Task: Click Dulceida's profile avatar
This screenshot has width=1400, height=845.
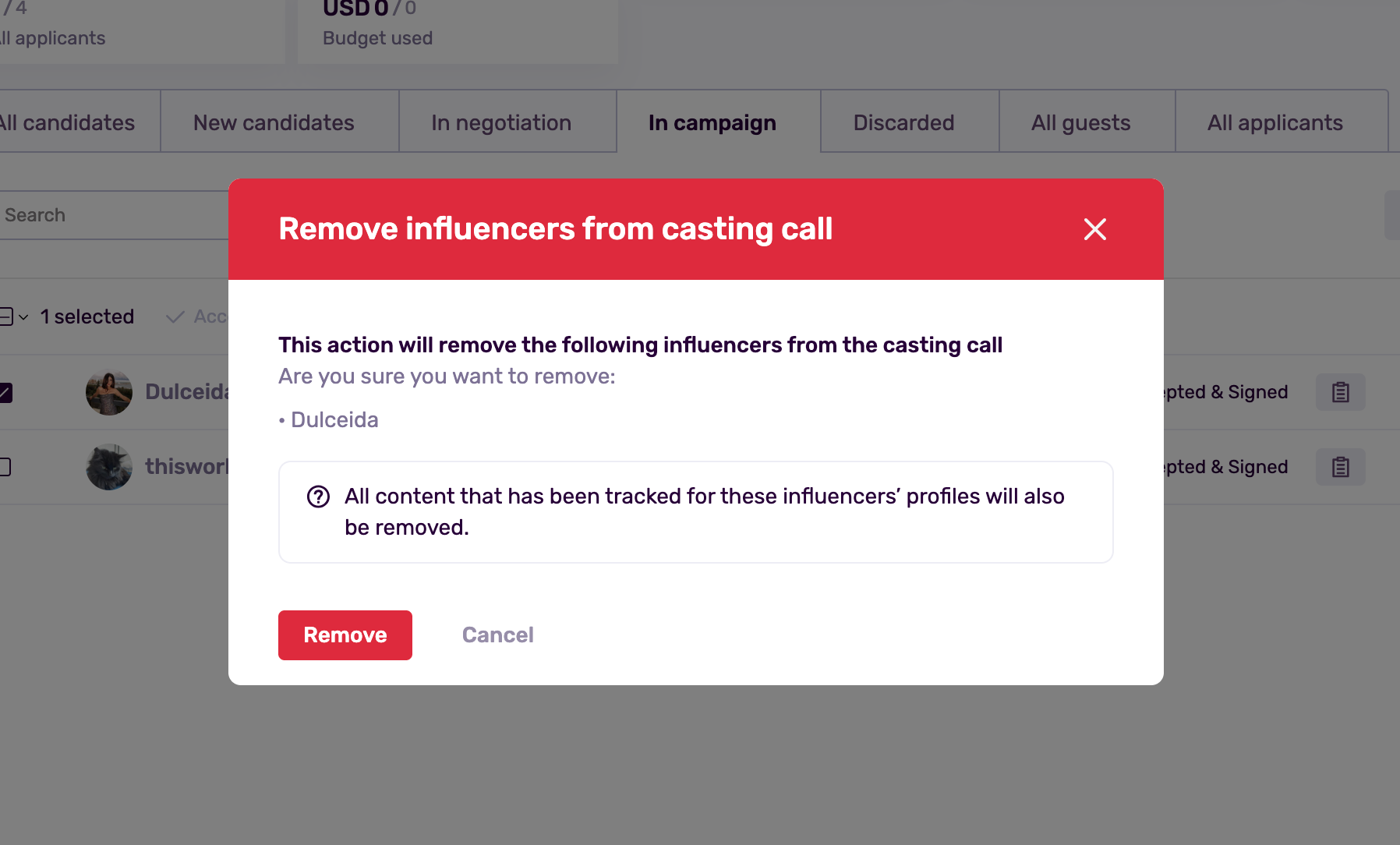Action: pos(109,392)
